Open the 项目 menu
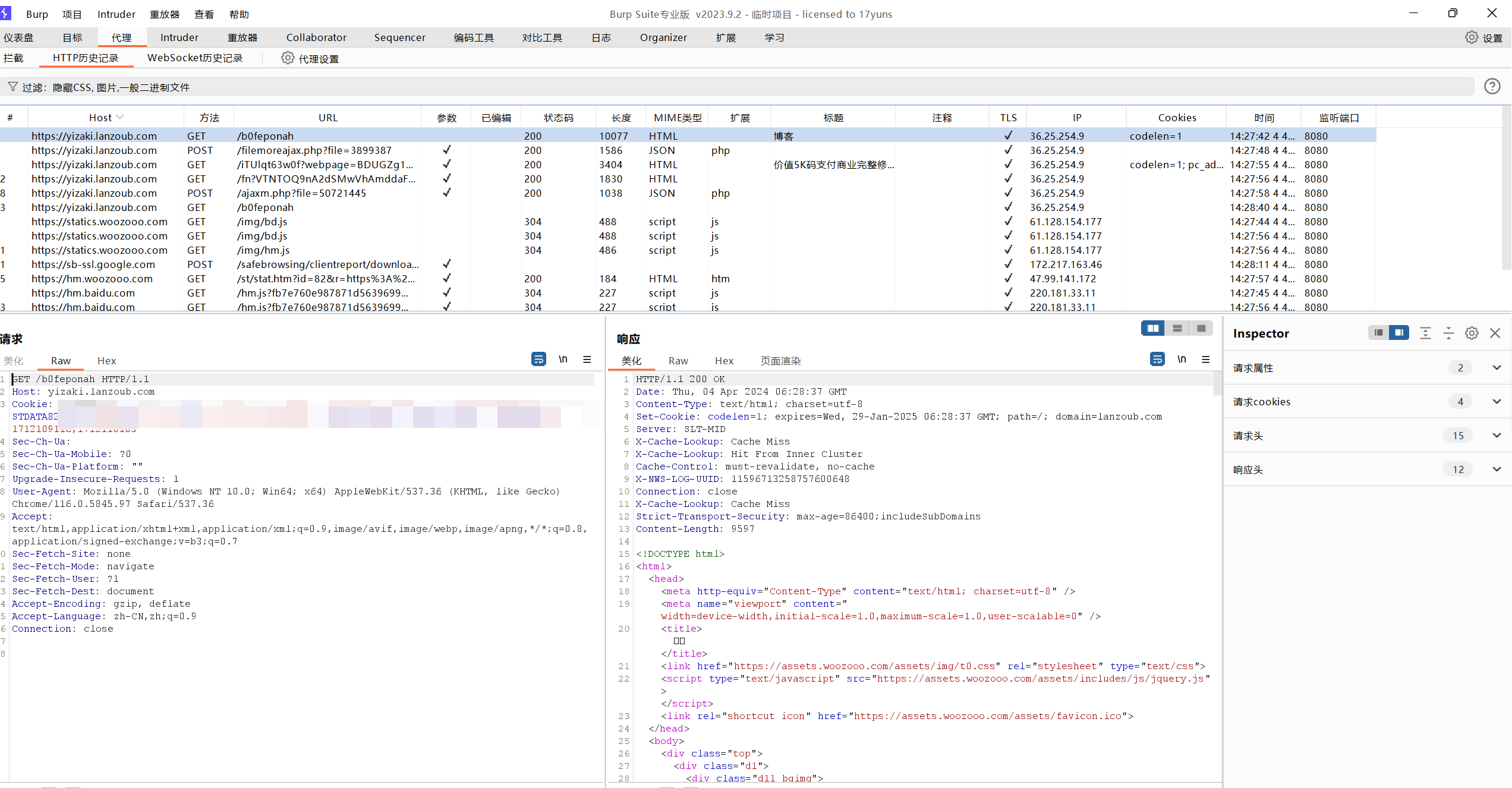Viewport: 1512px width, 788px height. pos(72,14)
